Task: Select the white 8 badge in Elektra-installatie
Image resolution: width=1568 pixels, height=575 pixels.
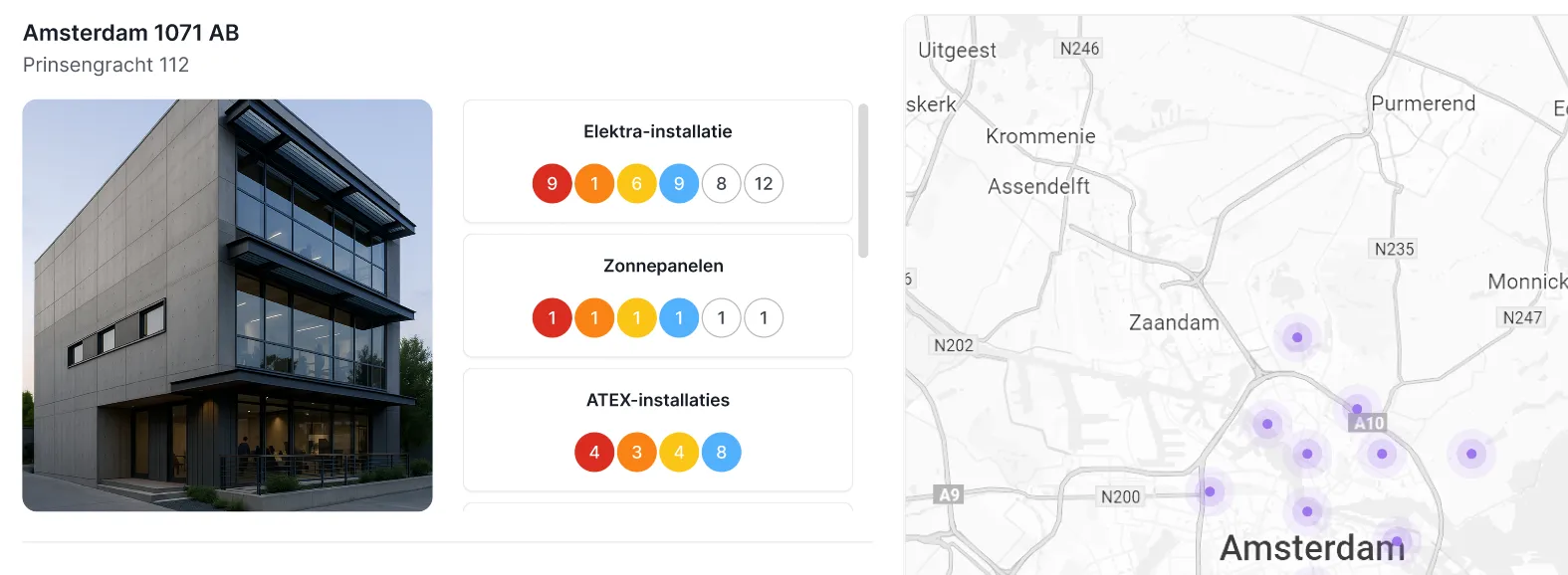Action: click(722, 183)
